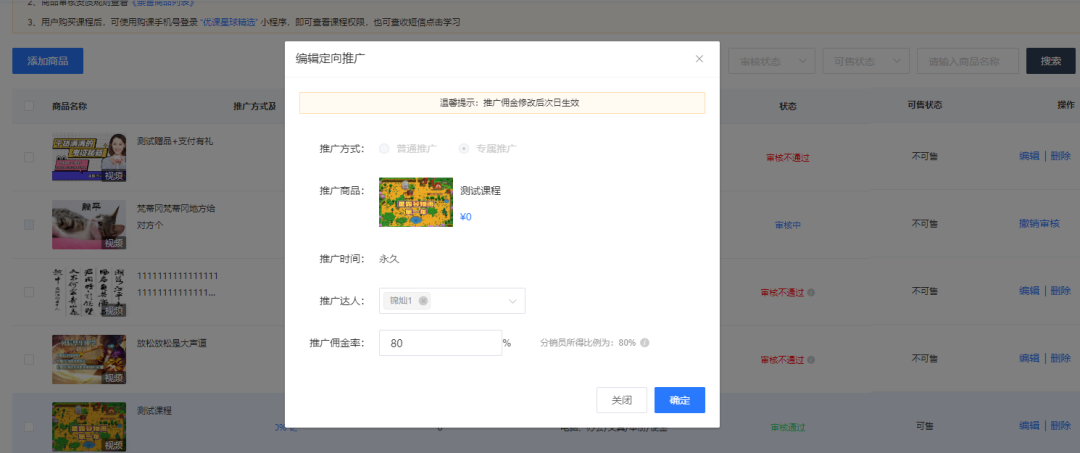The image size is (1080, 453).
Task: Click the 测试课程 product thumbnail in dialog
Action: (415, 203)
